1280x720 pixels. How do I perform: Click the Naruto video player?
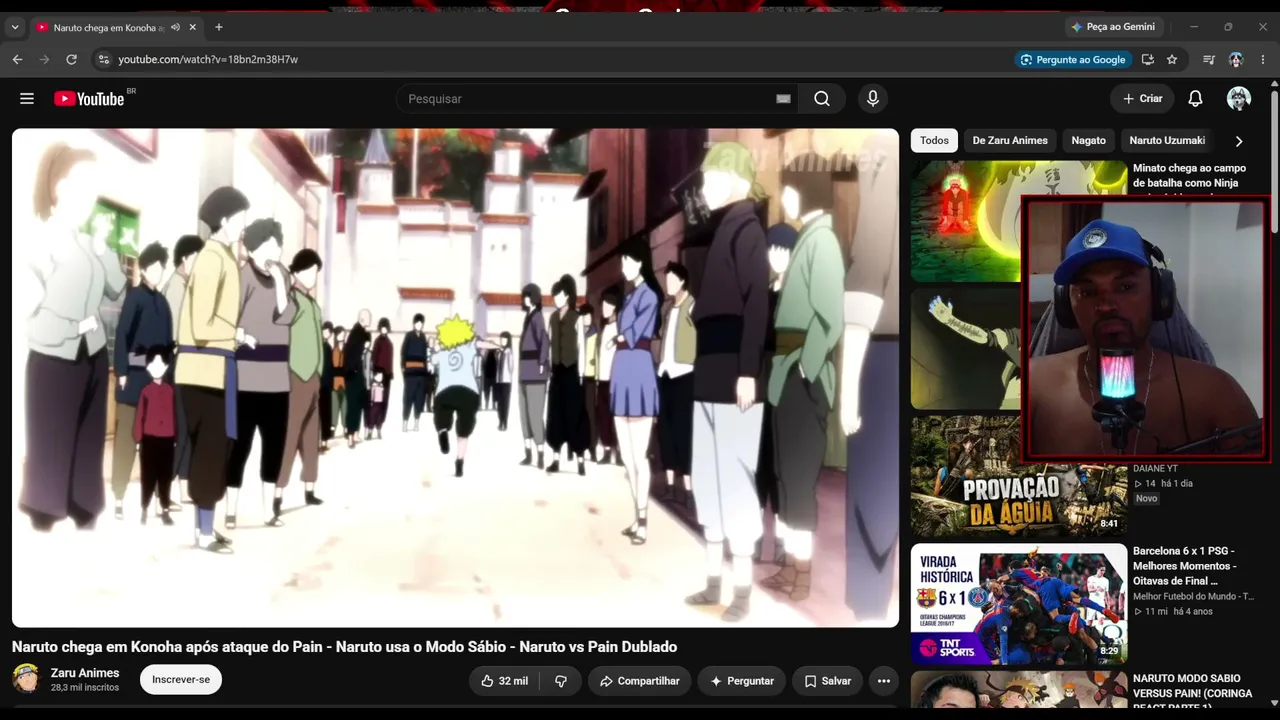pyautogui.click(x=455, y=377)
